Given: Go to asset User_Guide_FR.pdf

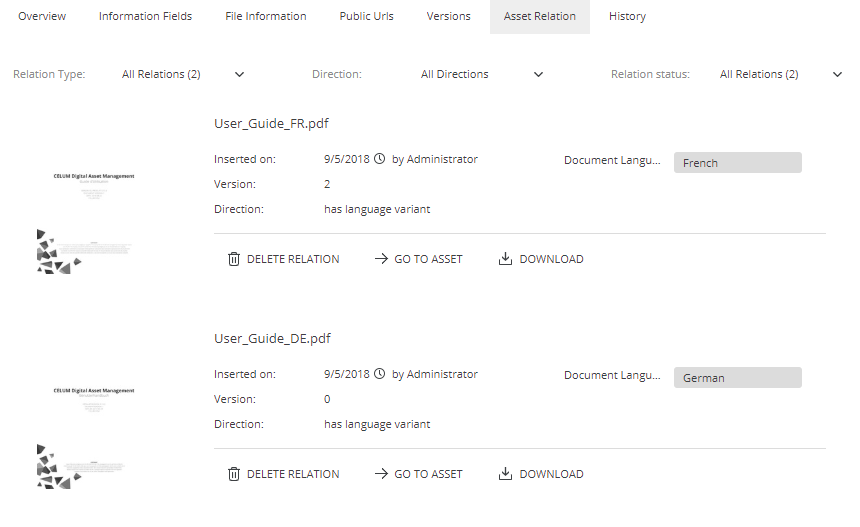Looking at the screenshot, I should pos(418,259).
